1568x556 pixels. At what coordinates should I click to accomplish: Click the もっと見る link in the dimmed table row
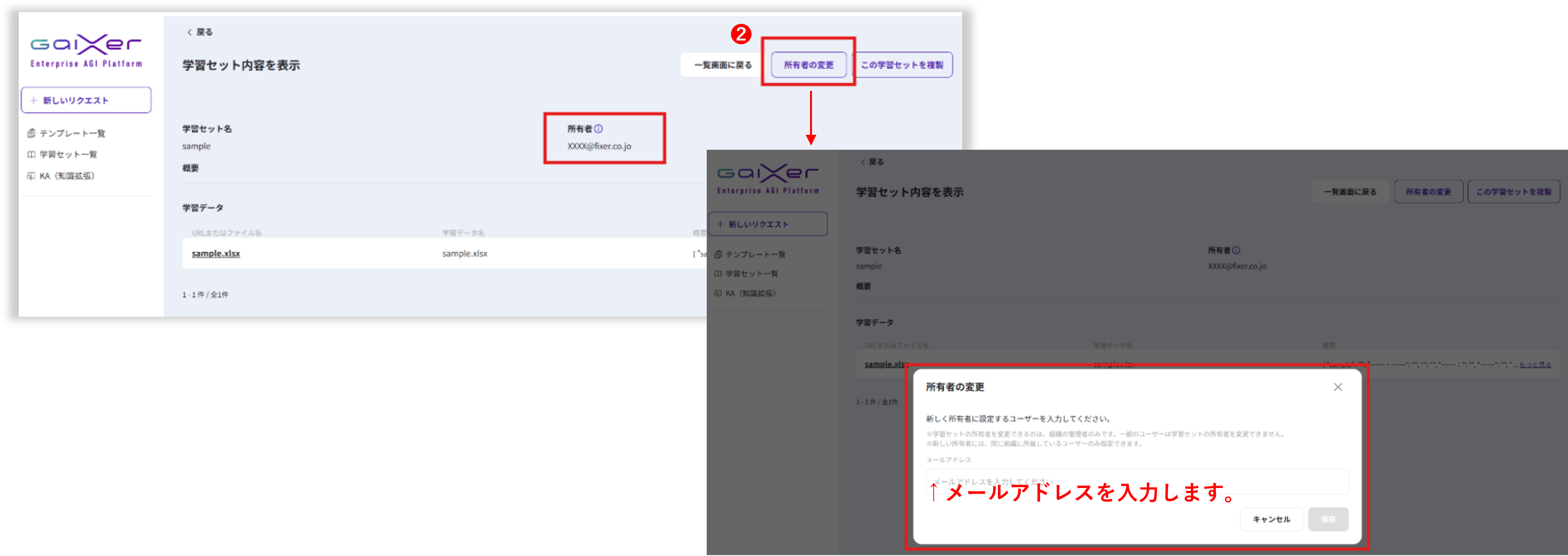1534,364
